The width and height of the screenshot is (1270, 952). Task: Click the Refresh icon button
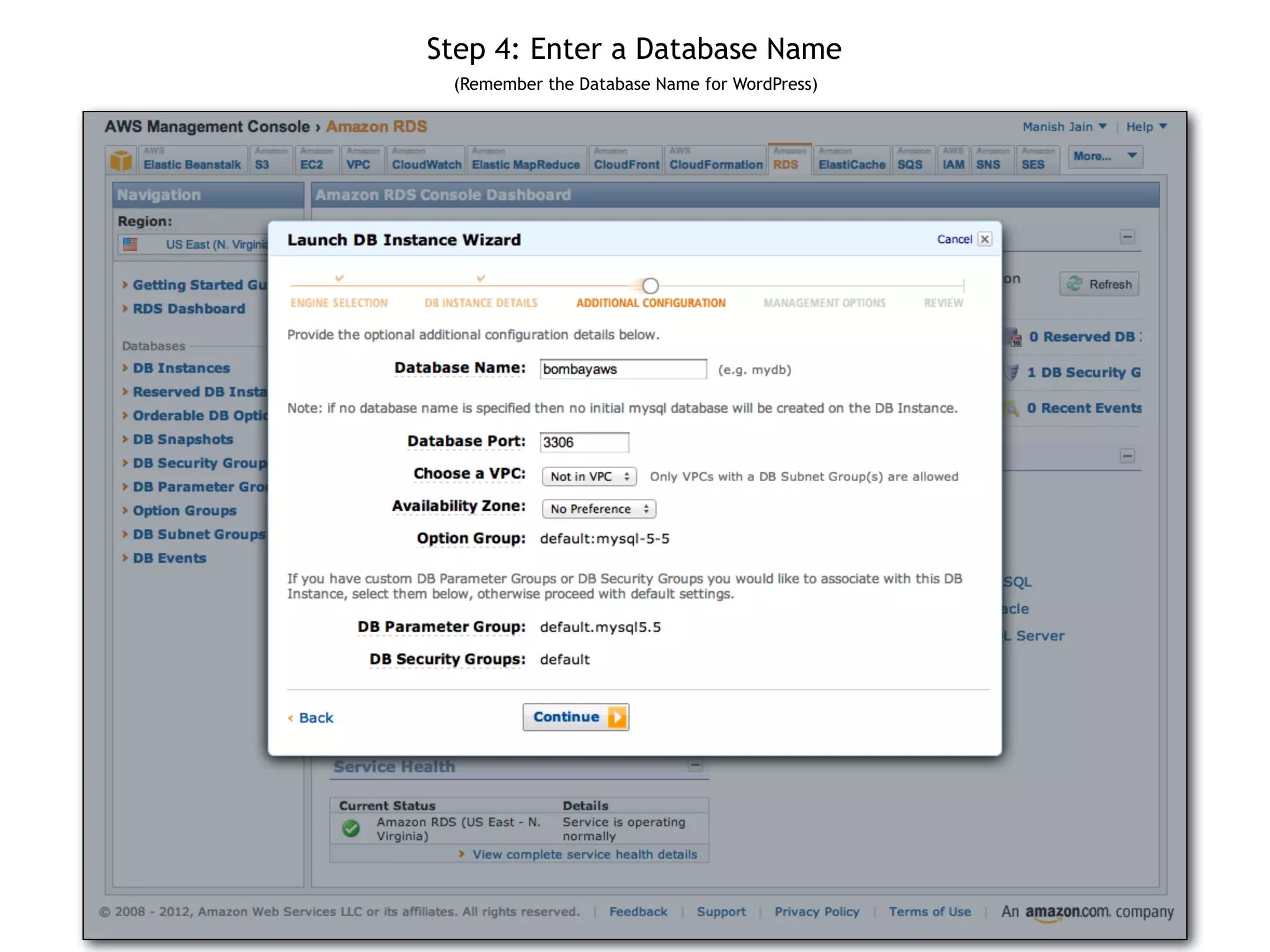(x=1099, y=284)
